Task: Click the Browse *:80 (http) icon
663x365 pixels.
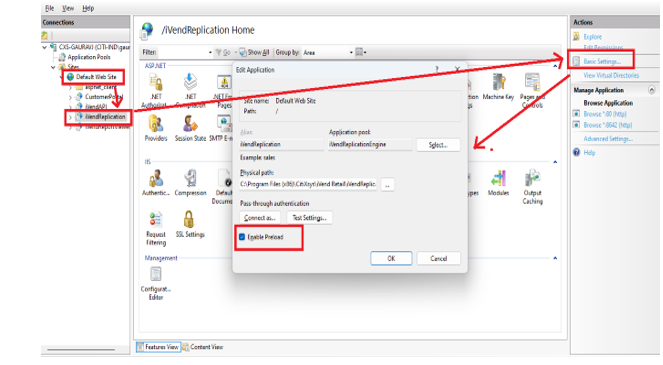Action: pyautogui.click(x=576, y=114)
